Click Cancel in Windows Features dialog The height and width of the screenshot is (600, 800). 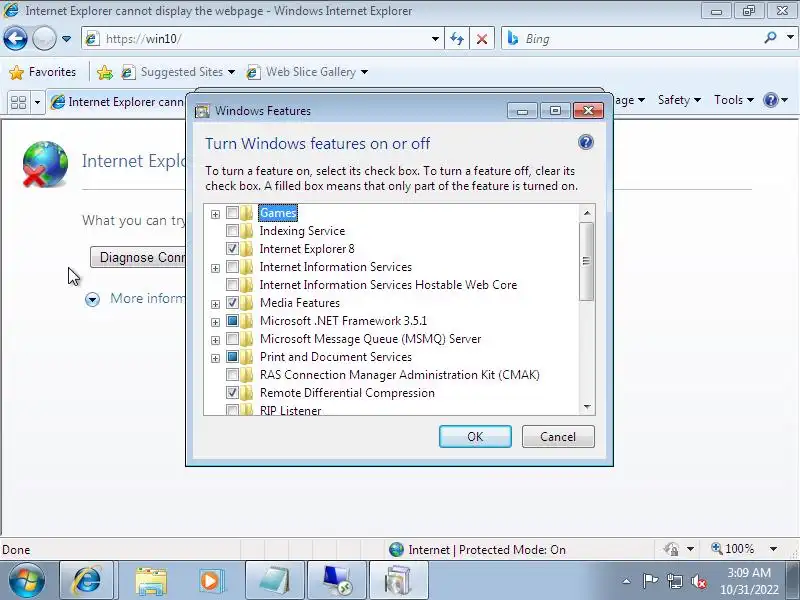(x=558, y=437)
